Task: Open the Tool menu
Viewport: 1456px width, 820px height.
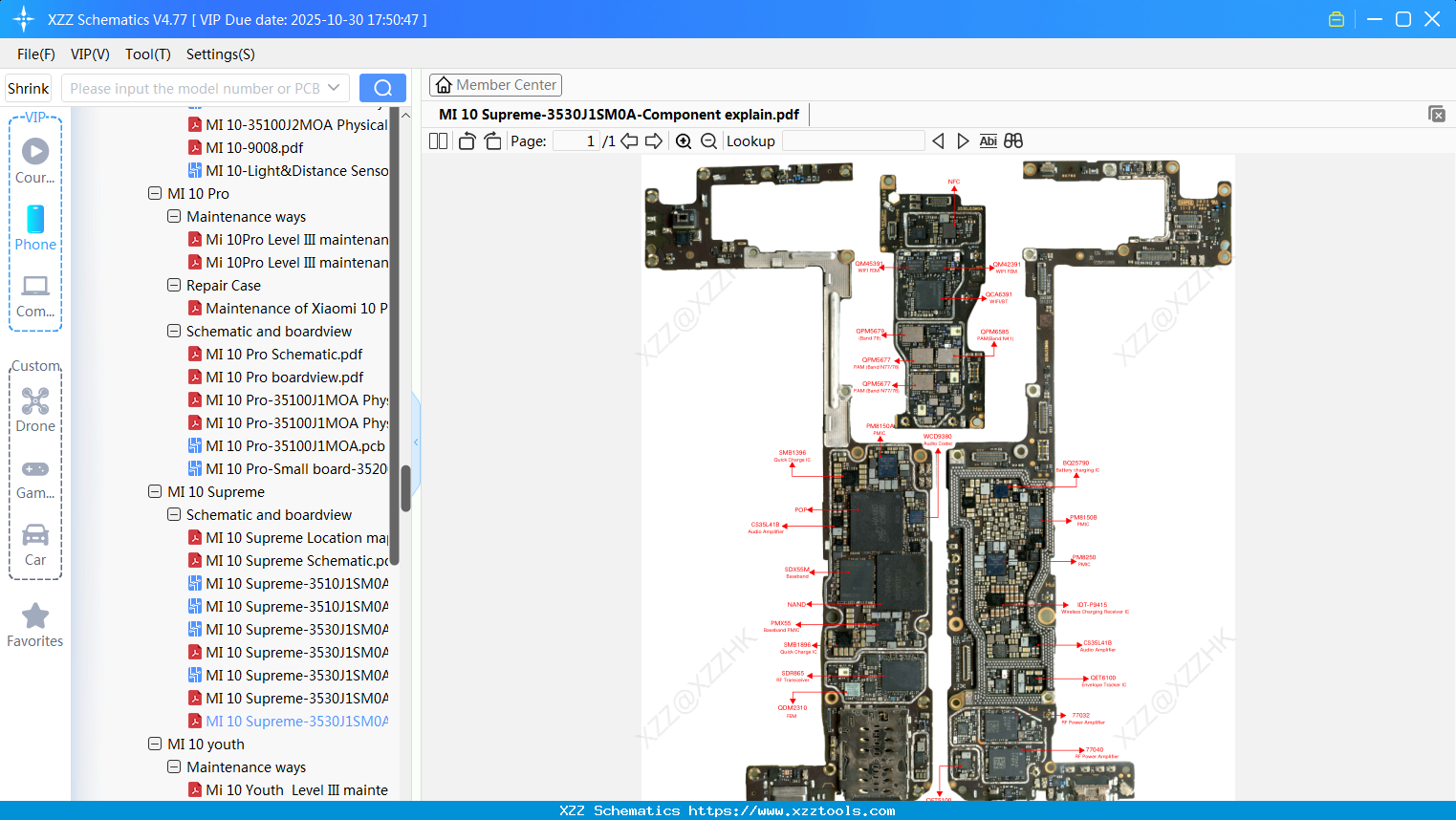Action: coord(147,54)
